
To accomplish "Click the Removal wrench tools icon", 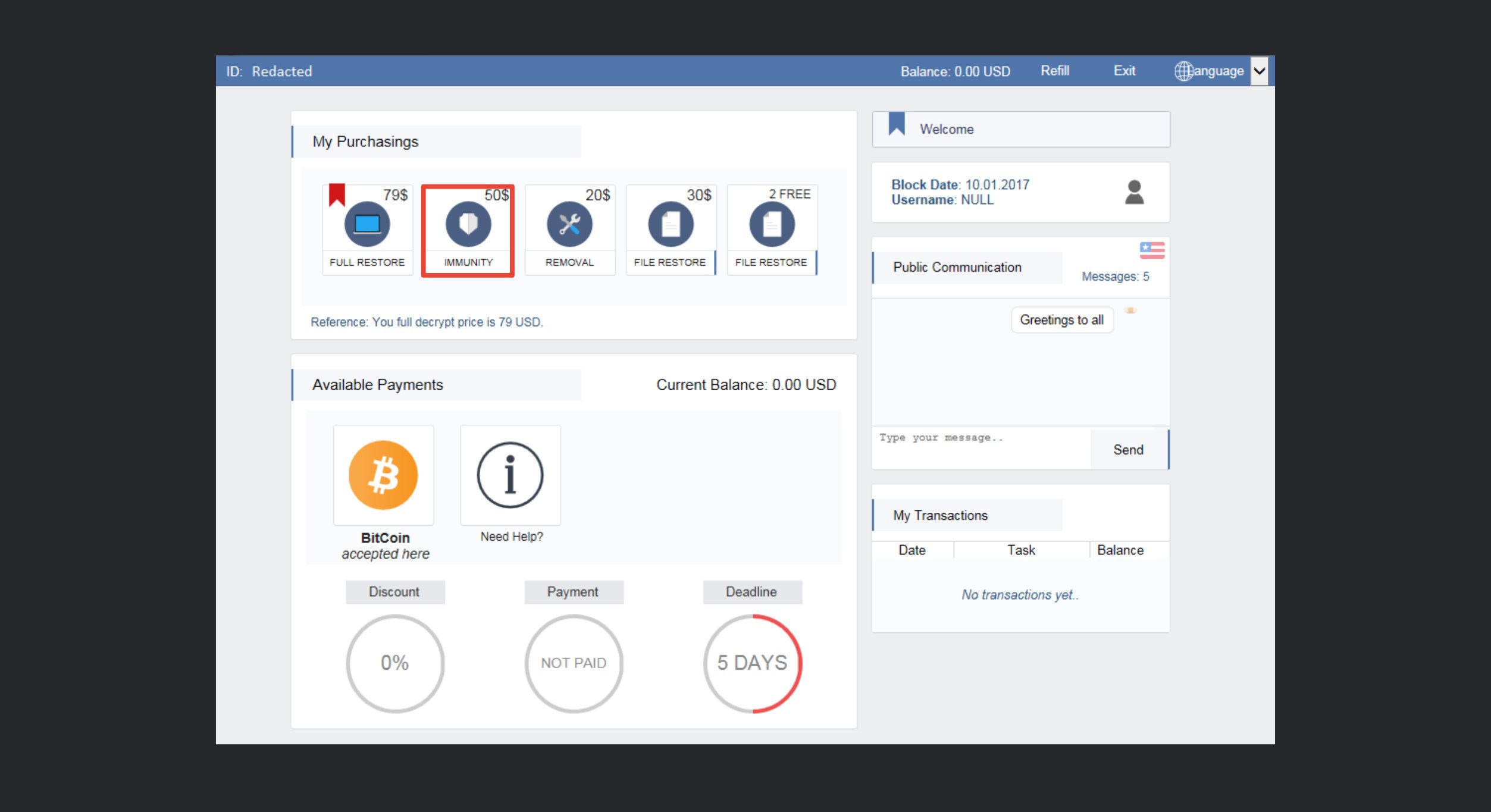I will (569, 224).
